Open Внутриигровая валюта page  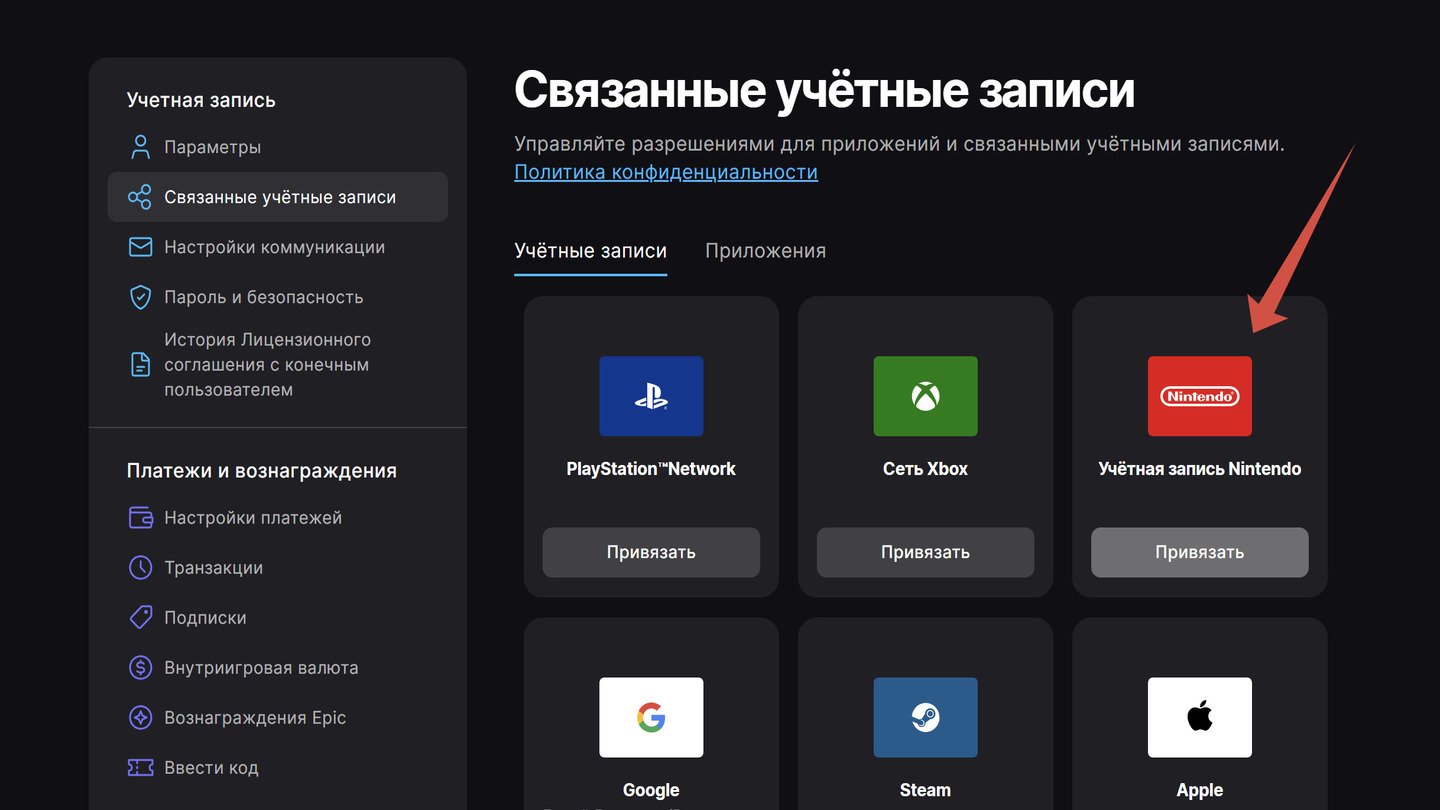click(277, 668)
